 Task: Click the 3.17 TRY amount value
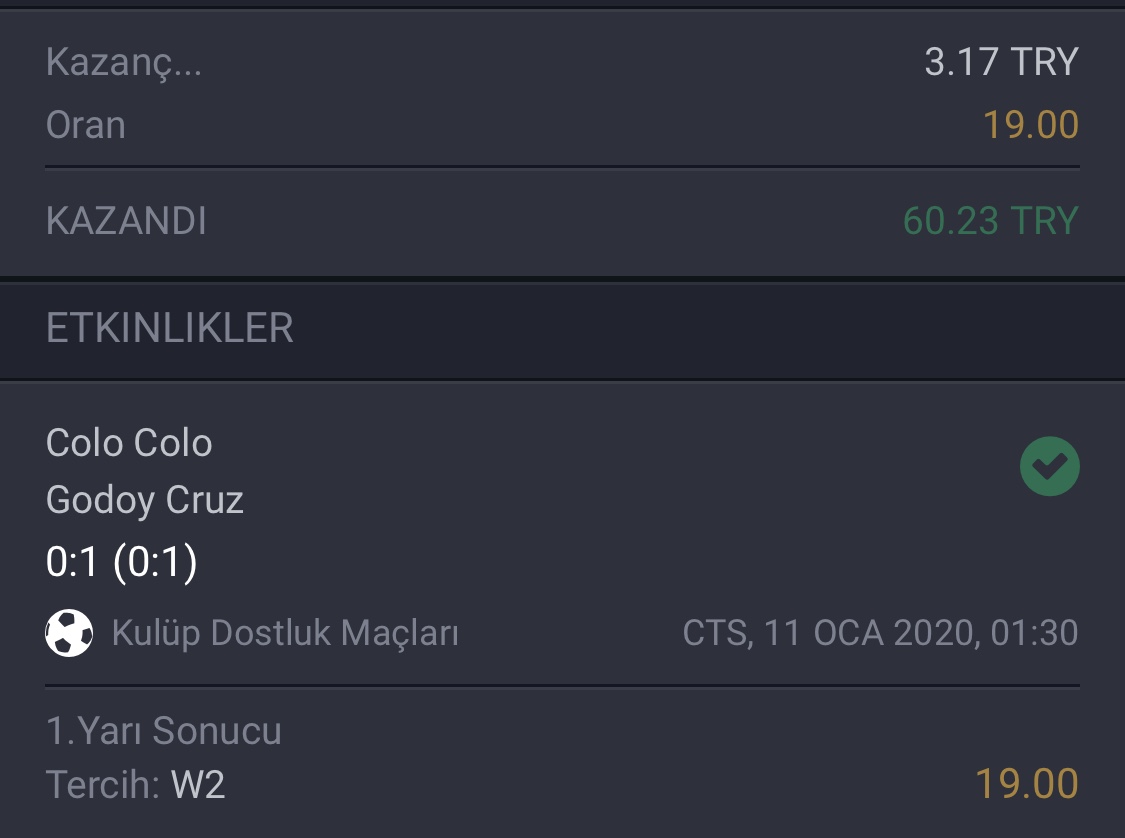click(x=1002, y=62)
